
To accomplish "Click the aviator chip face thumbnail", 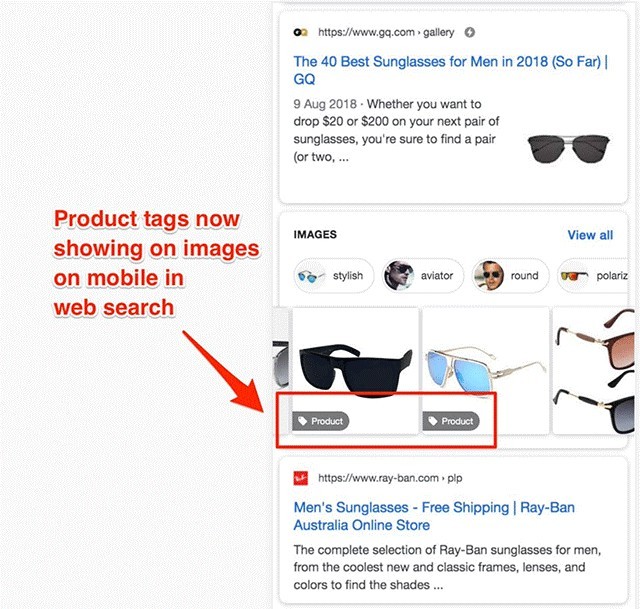I will pos(399,276).
